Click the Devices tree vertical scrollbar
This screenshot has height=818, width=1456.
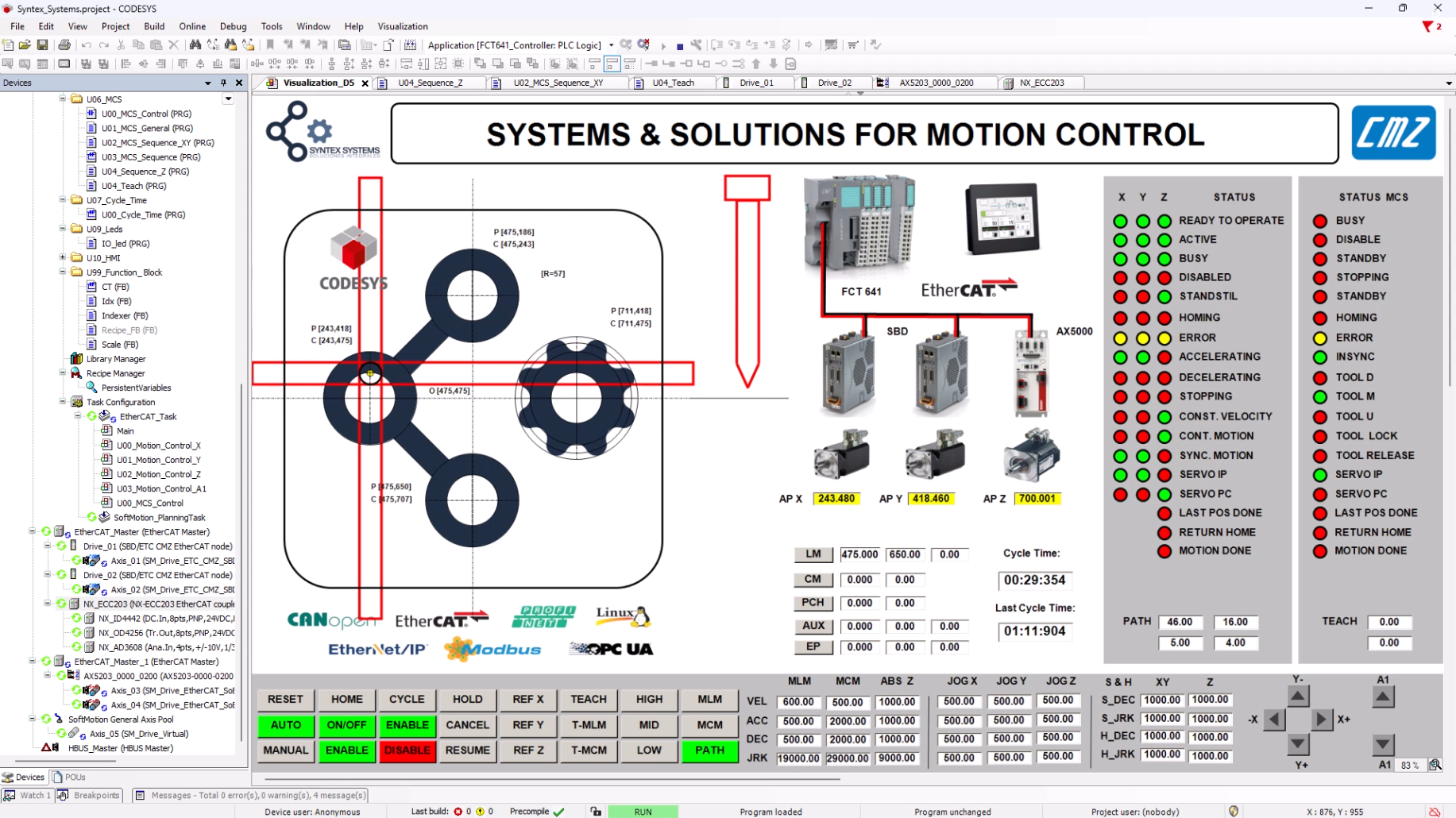coord(242,564)
